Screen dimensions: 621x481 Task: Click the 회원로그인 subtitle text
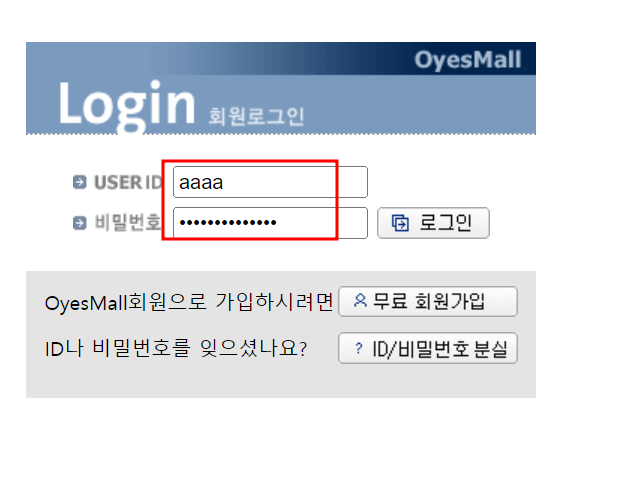[257, 116]
